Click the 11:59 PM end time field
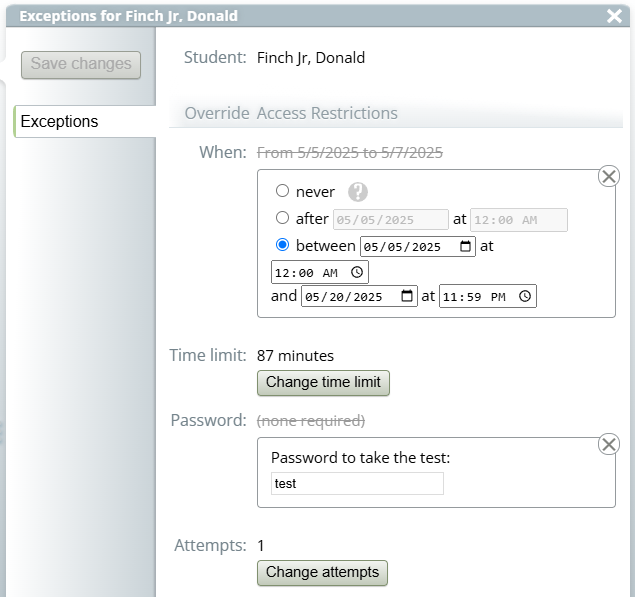635x597 pixels. [488, 296]
